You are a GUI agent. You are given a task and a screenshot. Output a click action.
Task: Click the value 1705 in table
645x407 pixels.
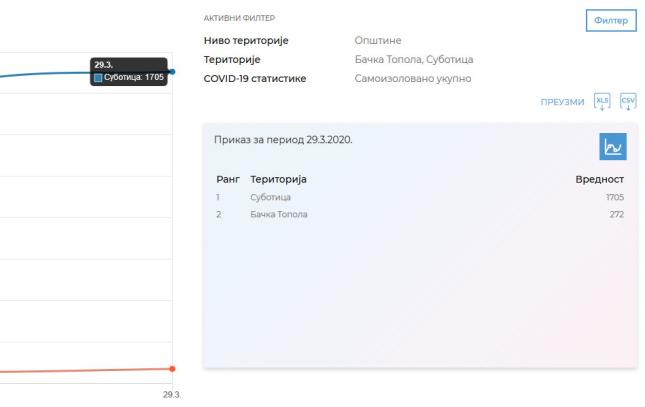click(614, 198)
